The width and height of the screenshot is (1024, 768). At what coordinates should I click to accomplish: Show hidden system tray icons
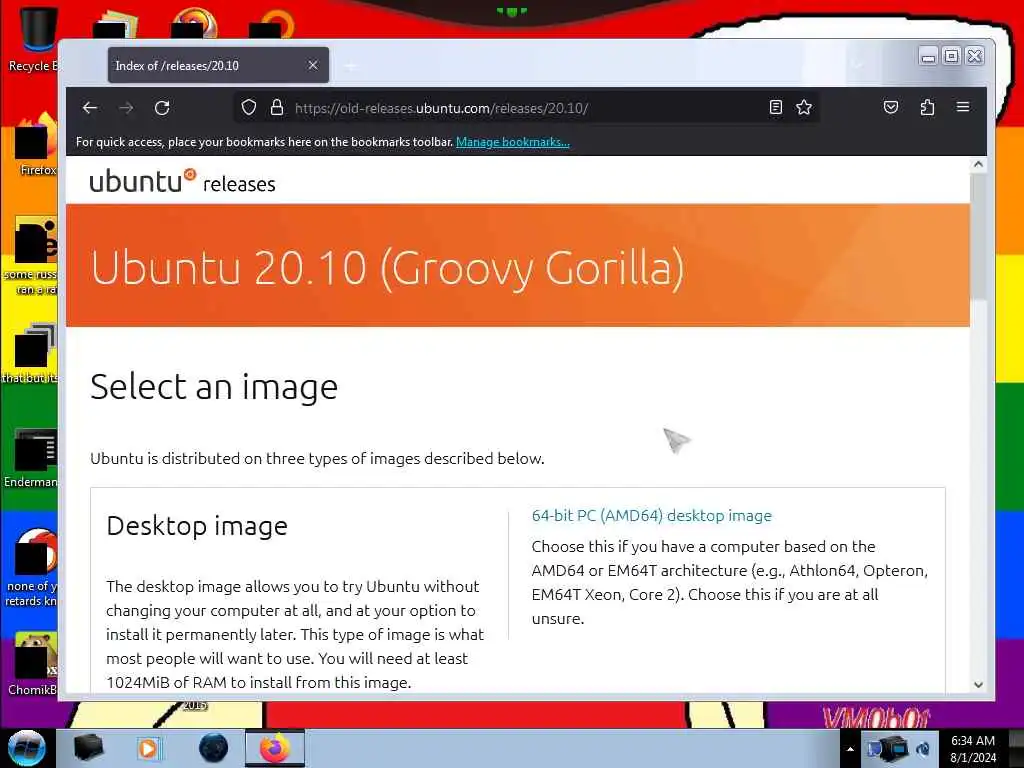[x=850, y=749]
